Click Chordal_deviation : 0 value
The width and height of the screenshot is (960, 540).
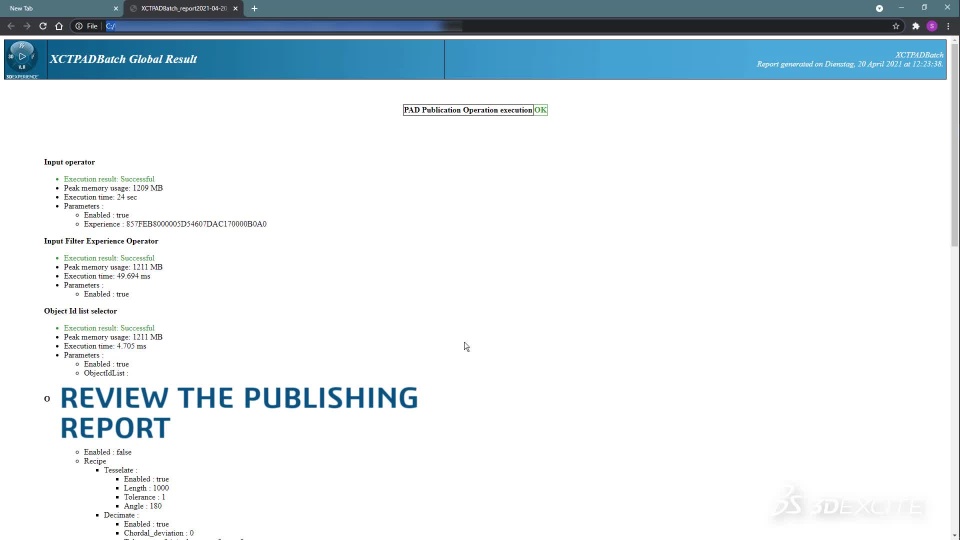(x=159, y=533)
